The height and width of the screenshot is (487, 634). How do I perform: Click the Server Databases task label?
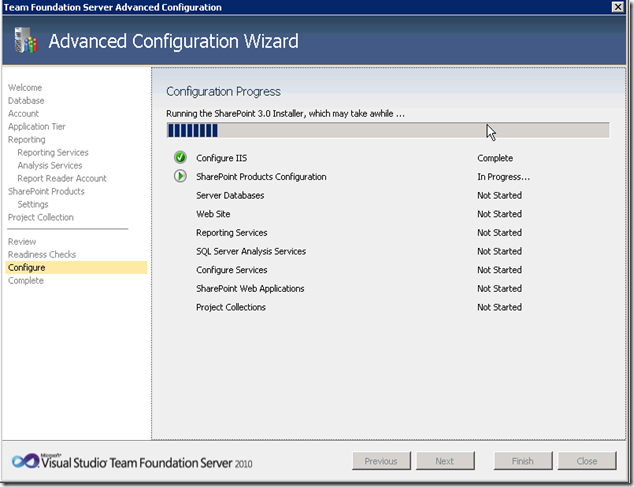pyautogui.click(x=230, y=195)
